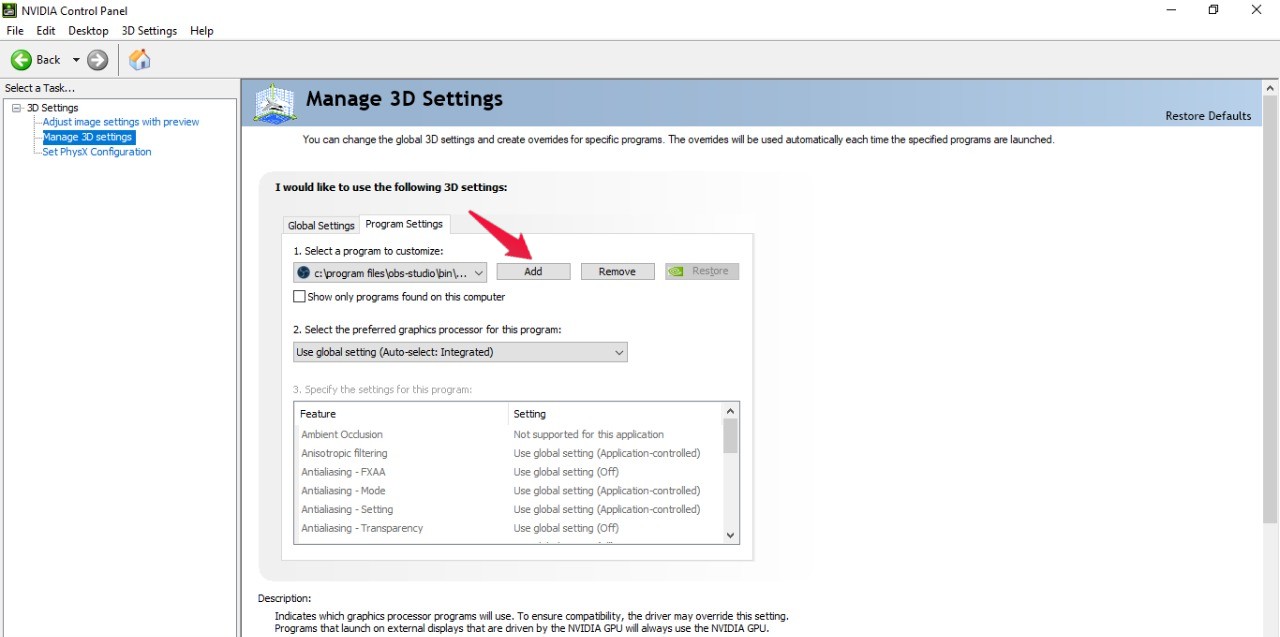Click the Restore Defaults link

coord(1208,116)
